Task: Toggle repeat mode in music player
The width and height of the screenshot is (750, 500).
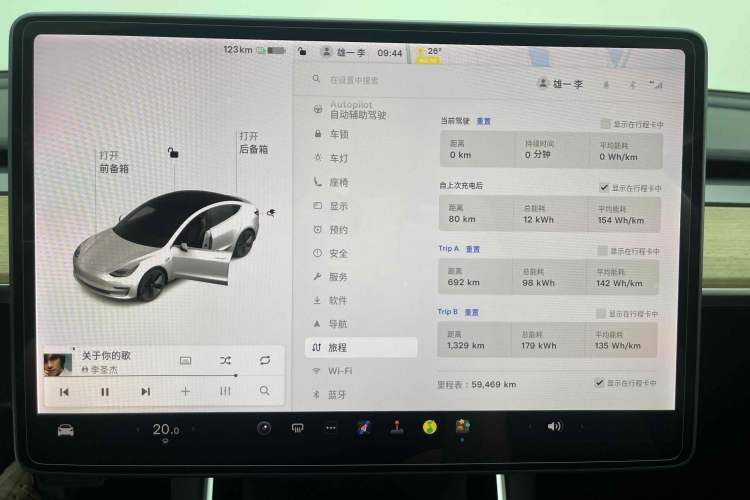Action: (265, 360)
